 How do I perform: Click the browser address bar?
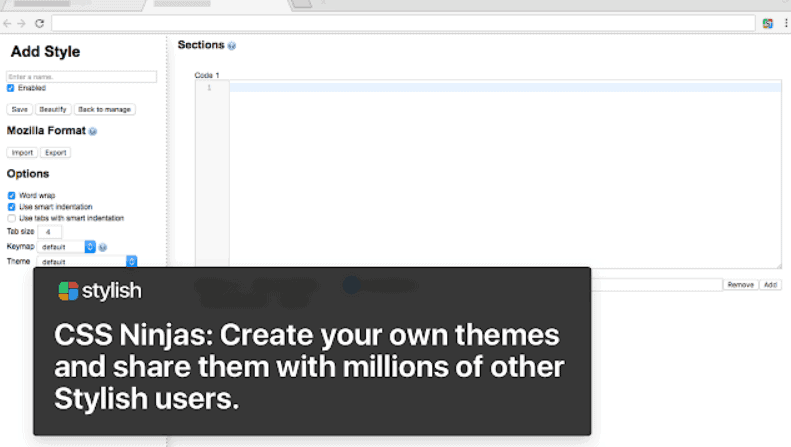(403, 23)
